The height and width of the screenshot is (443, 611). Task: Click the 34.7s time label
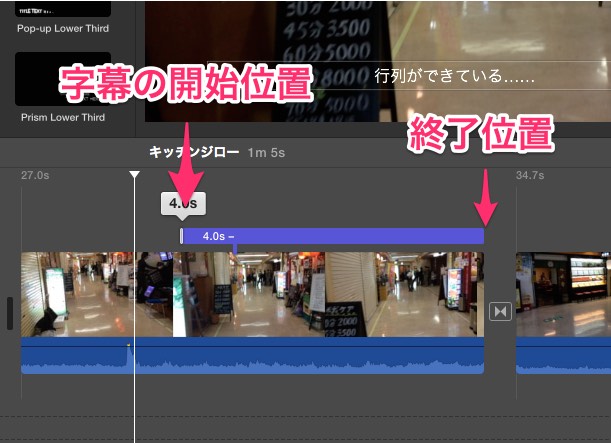(530, 175)
